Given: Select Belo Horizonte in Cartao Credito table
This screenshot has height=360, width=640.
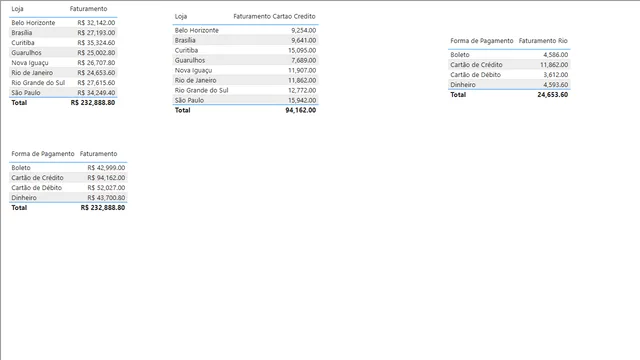Looking at the screenshot, I should tap(197, 31).
